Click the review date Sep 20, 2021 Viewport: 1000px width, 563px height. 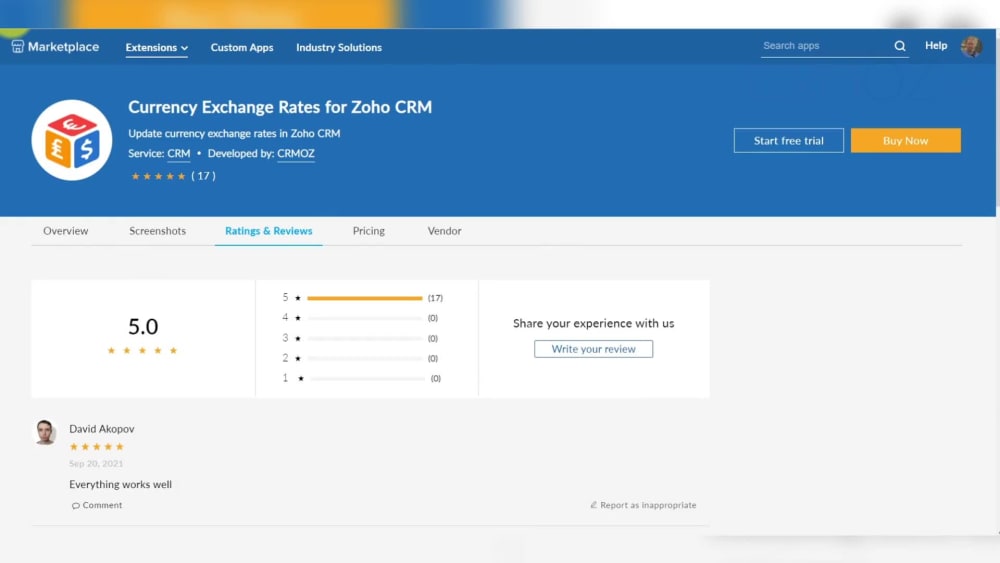click(x=96, y=464)
